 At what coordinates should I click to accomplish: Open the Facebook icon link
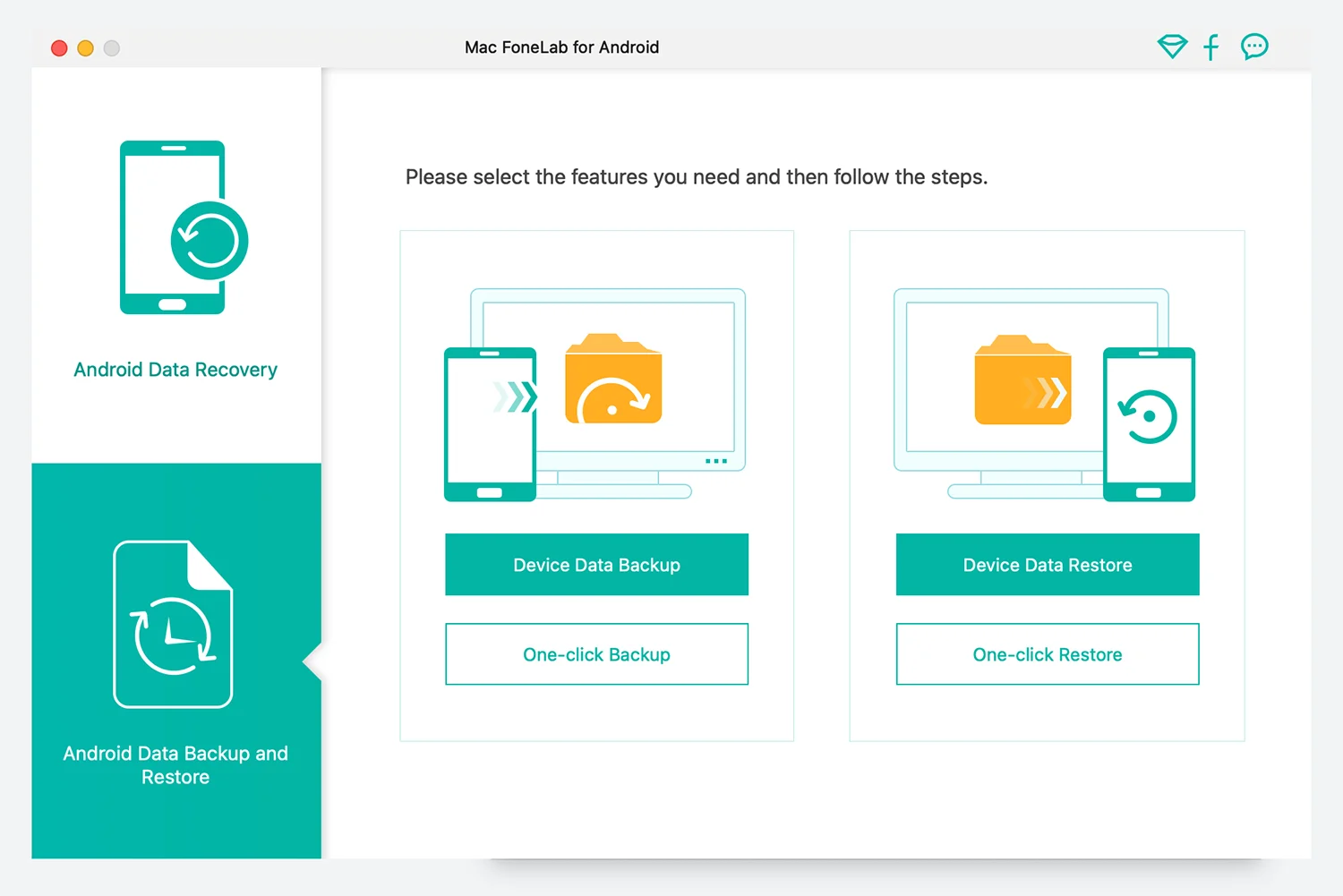pyautogui.click(x=1211, y=47)
